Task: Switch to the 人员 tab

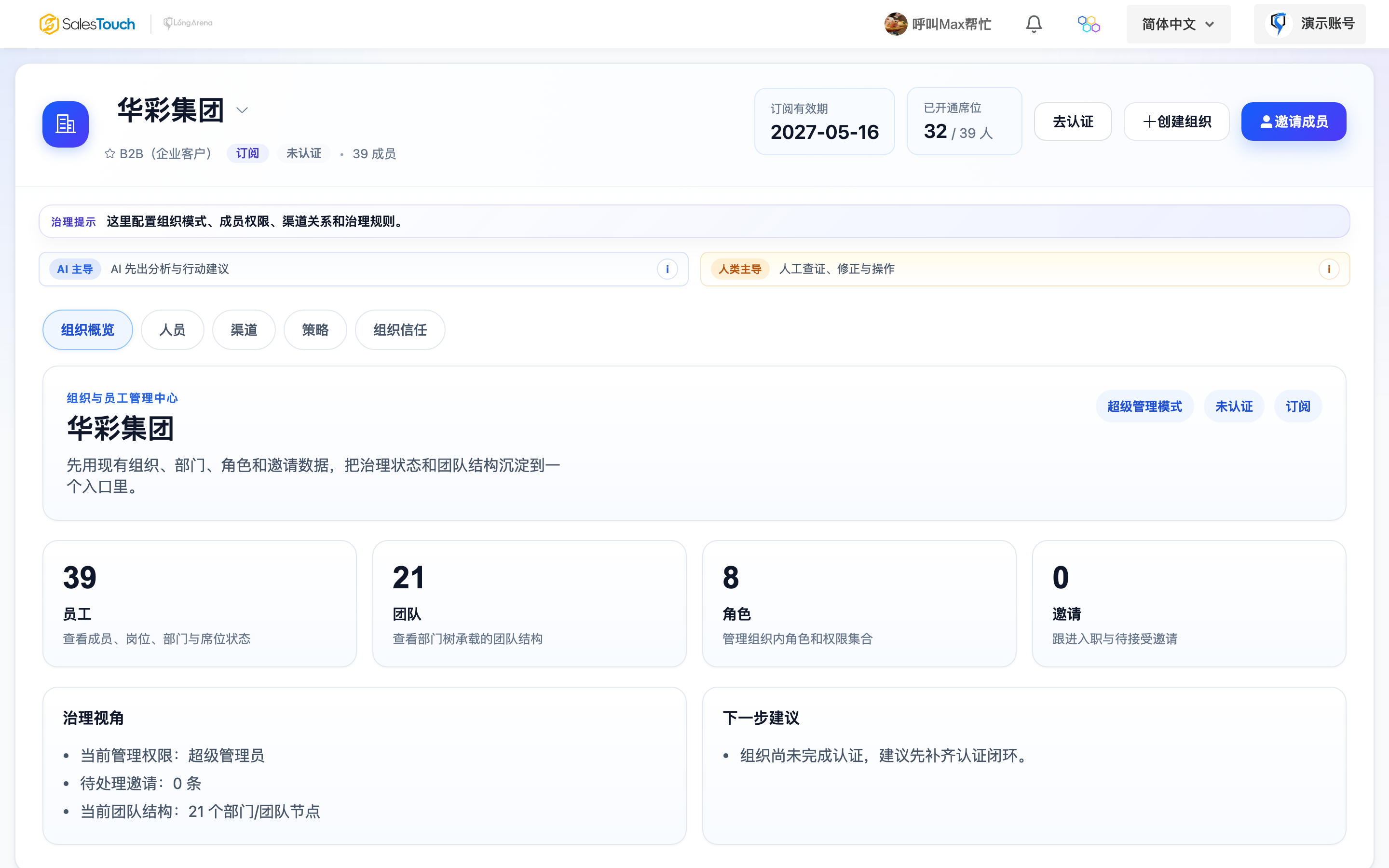Action: click(x=172, y=330)
